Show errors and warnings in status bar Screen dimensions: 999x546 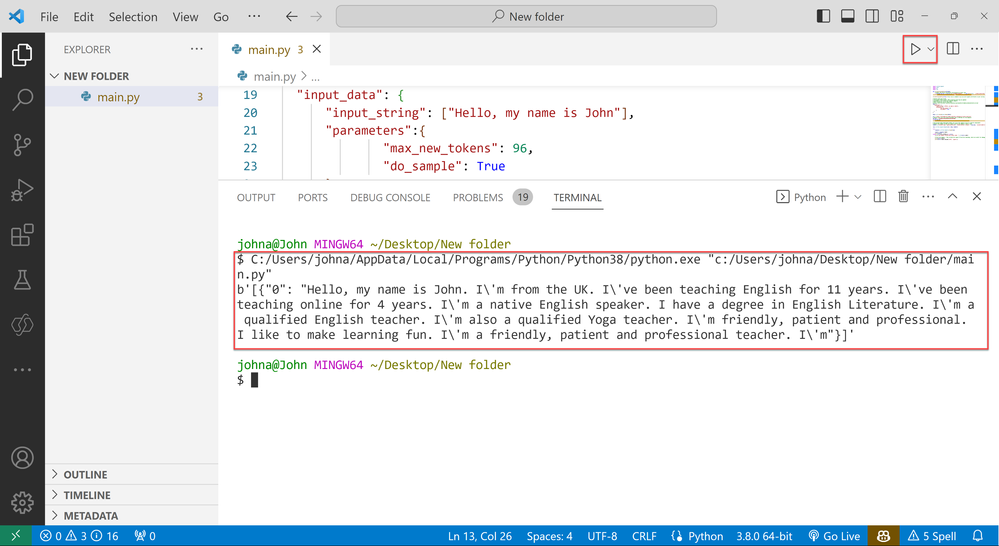[79, 536]
